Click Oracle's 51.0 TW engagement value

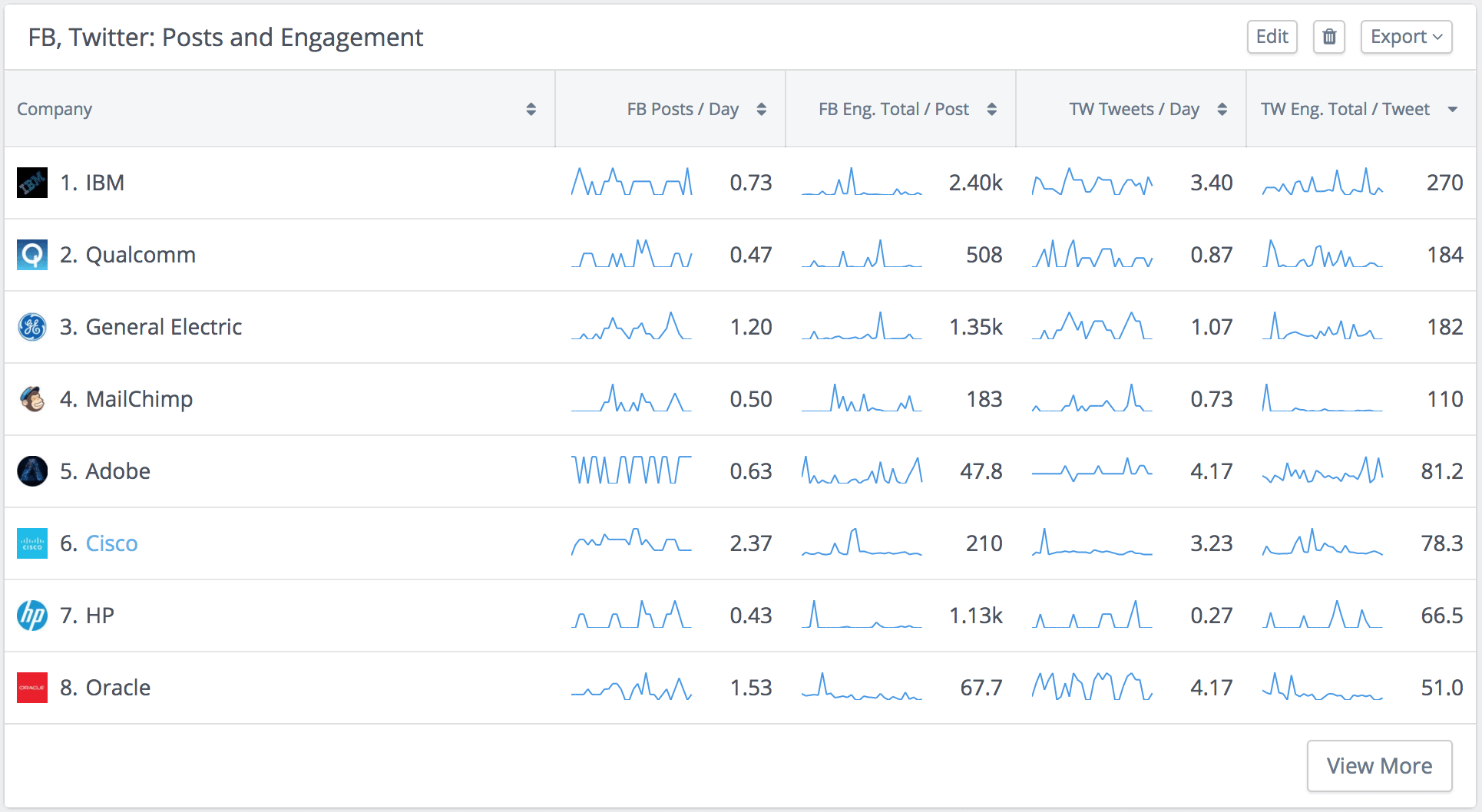tap(1442, 688)
